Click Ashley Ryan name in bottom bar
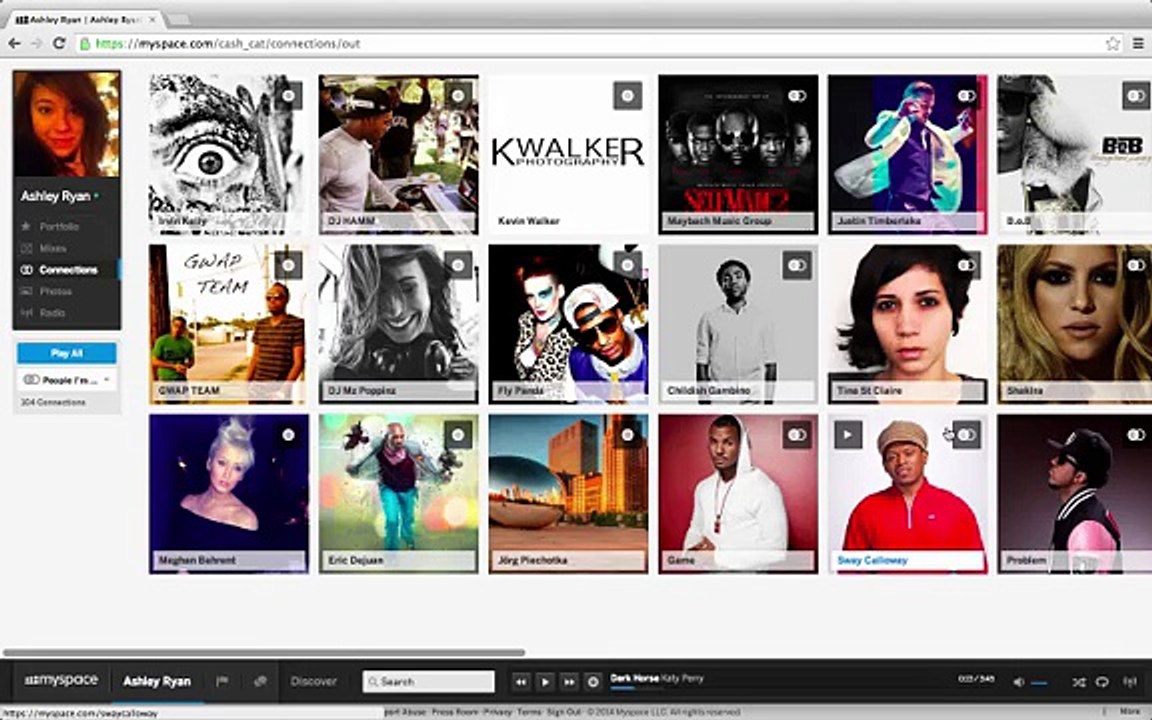Viewport: 1152px width, 720px height. pos(156,681)
